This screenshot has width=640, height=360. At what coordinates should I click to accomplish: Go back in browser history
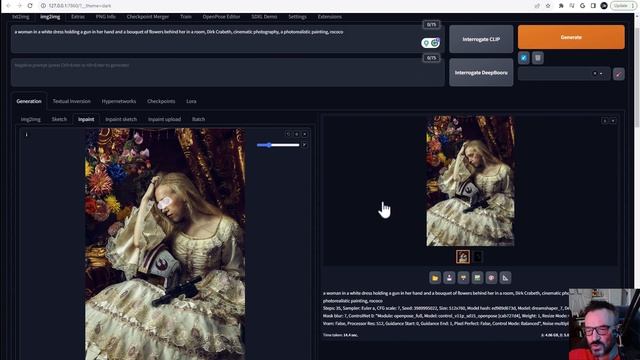[9, 6]
